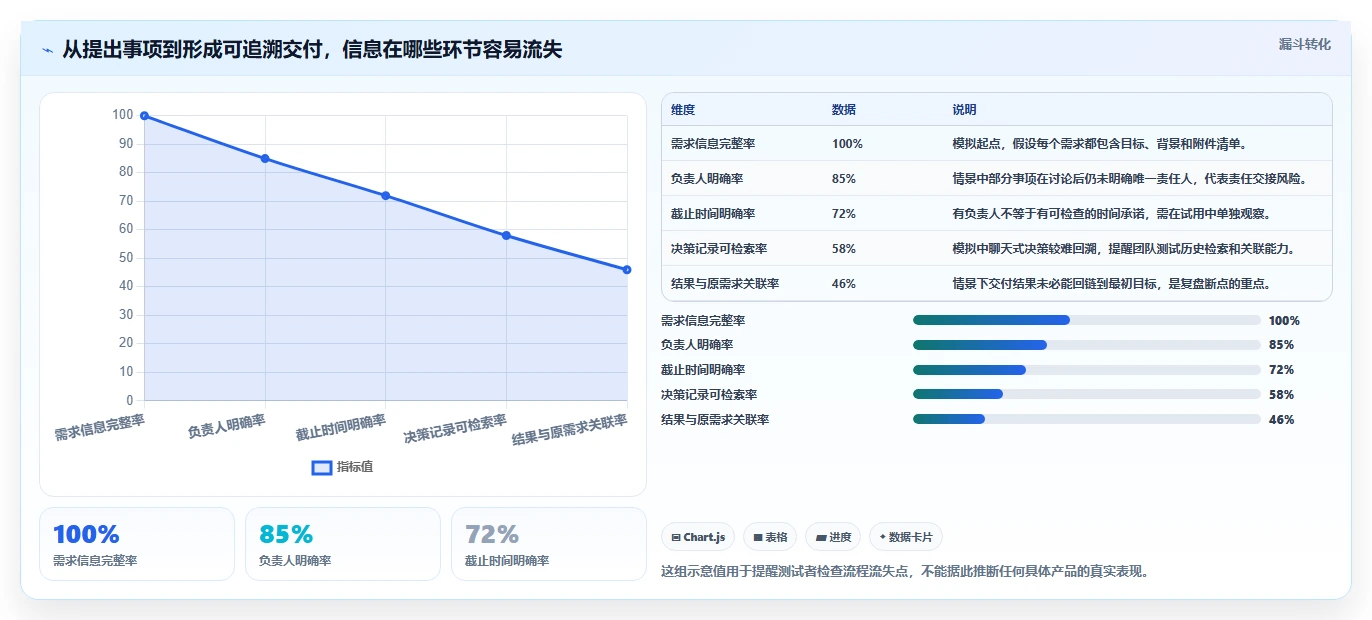Click table cell 决策记录可检索率
Viewport: 1372px width, 620px height.
[x=719, y=249]
